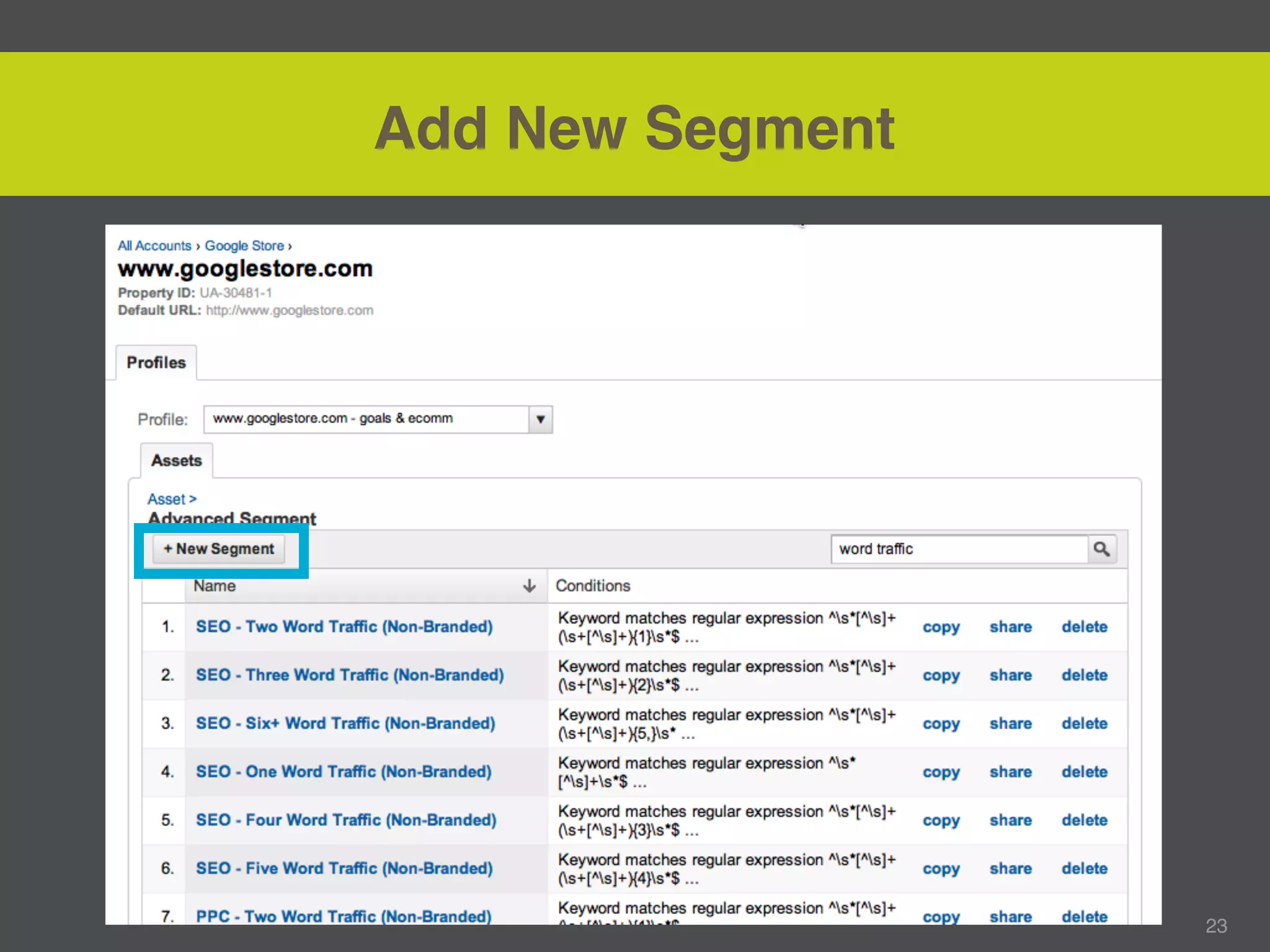Image resolution: width=1270 pixels, height=952 pixels.
Task: Click the Conditions column header
Action: click(593, 586)
